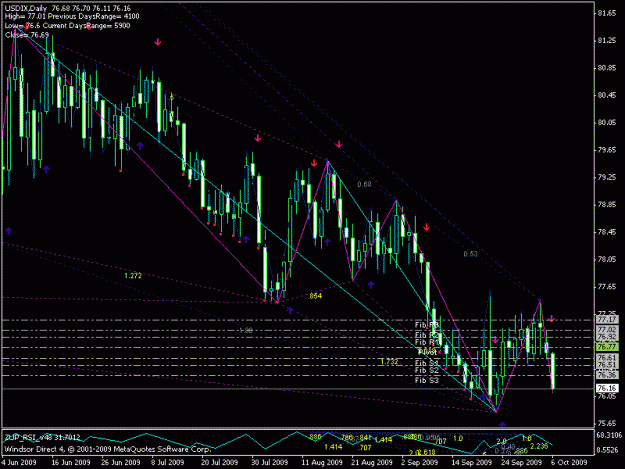
Task: Click the 'Fib S2' level label
Action: 426,370
